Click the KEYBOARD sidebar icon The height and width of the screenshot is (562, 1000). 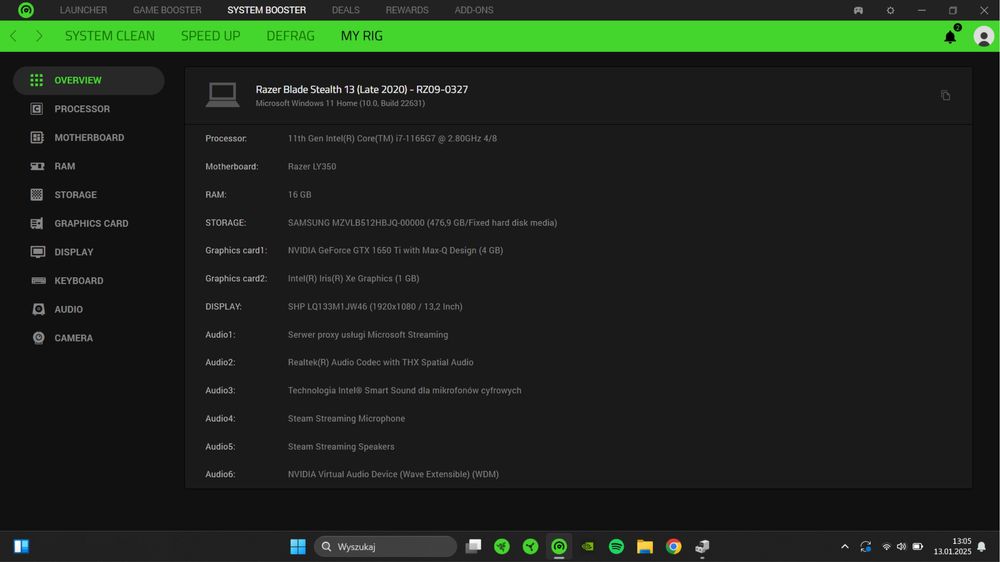click(38, 281)
